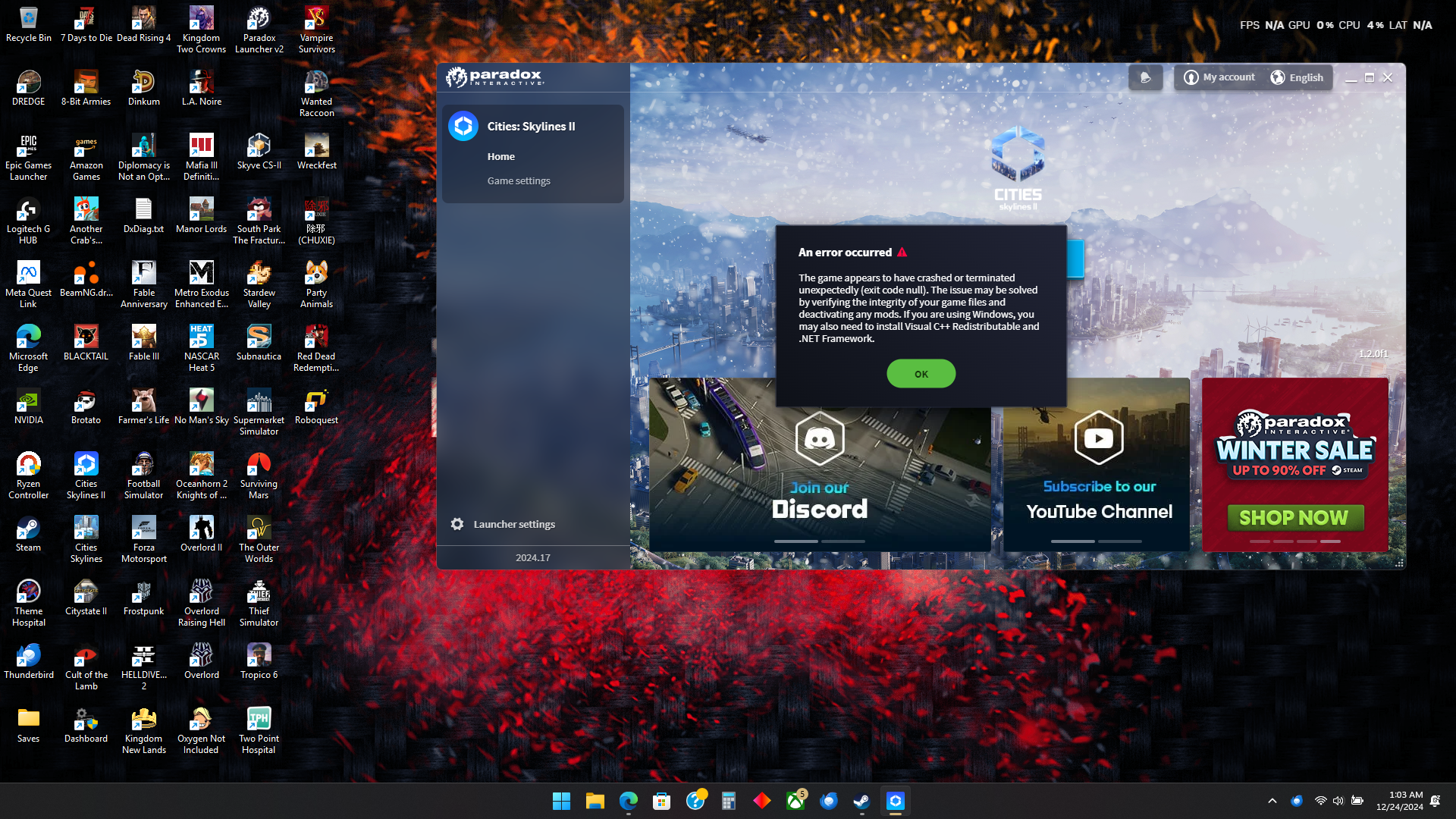Open Steam from the taskbar

coord(861,801)
